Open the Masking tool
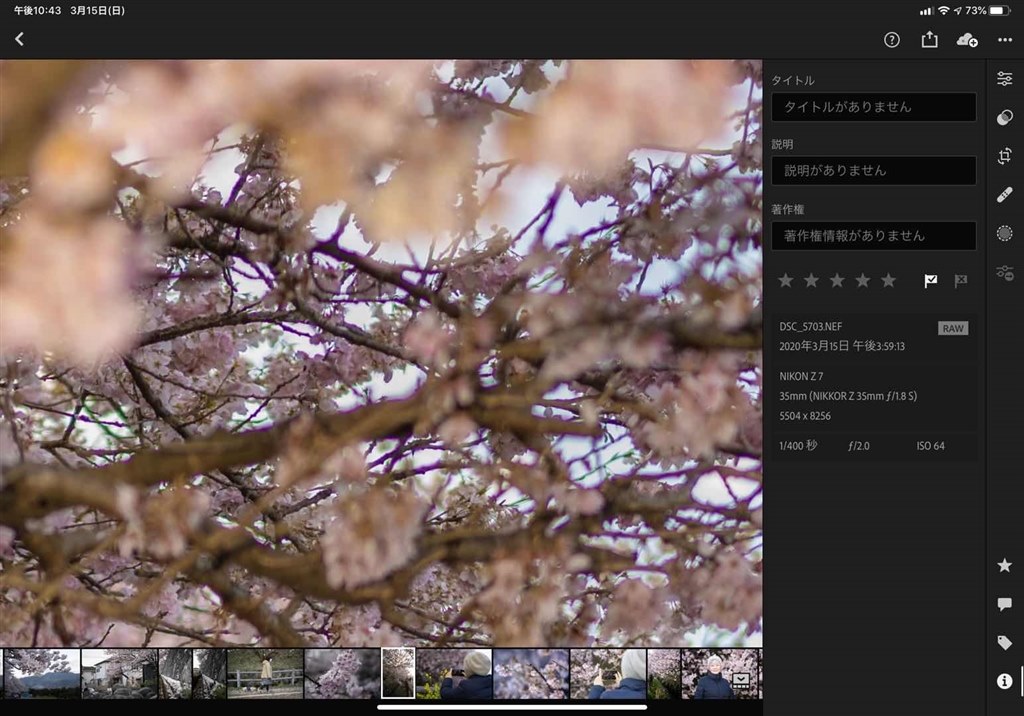The width and height of the screenshot is (1024, 716). 1005,233
